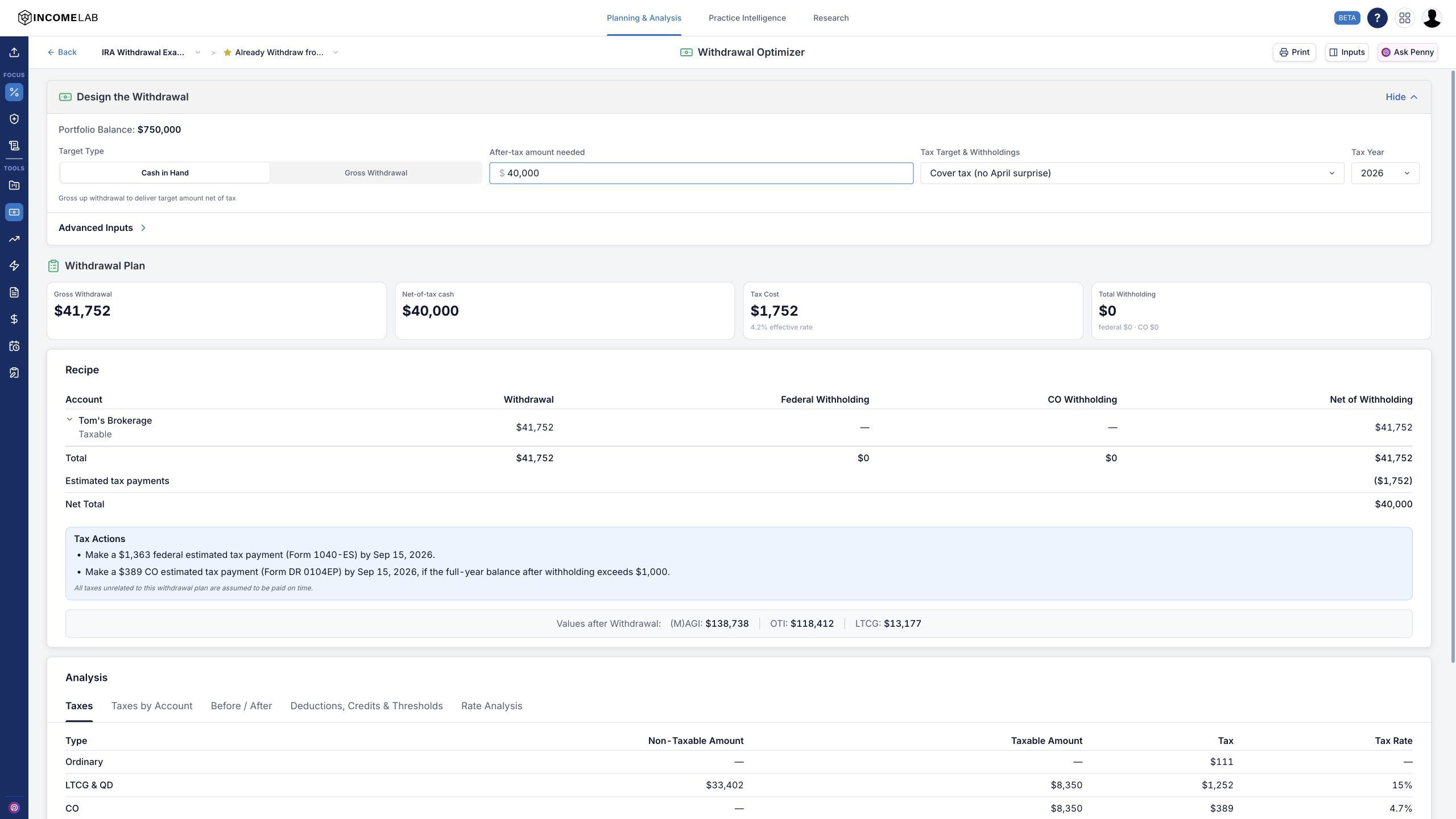Click Ask Penny button
The height and width of the screenshot is (819, 1456).
pos(1407,52)
